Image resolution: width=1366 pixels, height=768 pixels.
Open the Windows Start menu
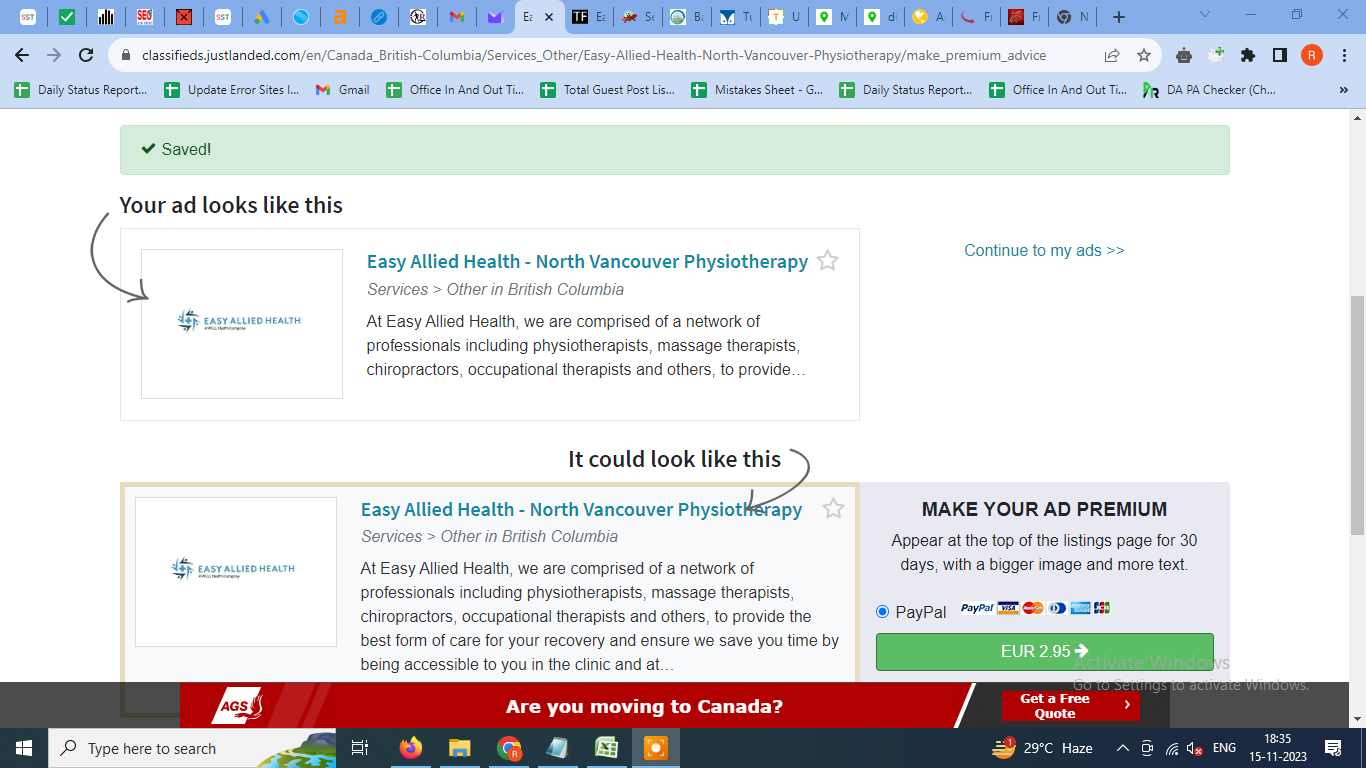point(23,748)
